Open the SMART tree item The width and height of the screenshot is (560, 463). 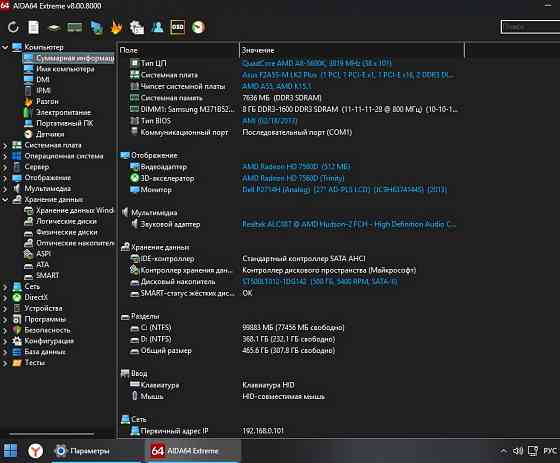click(x=48, y=275)
